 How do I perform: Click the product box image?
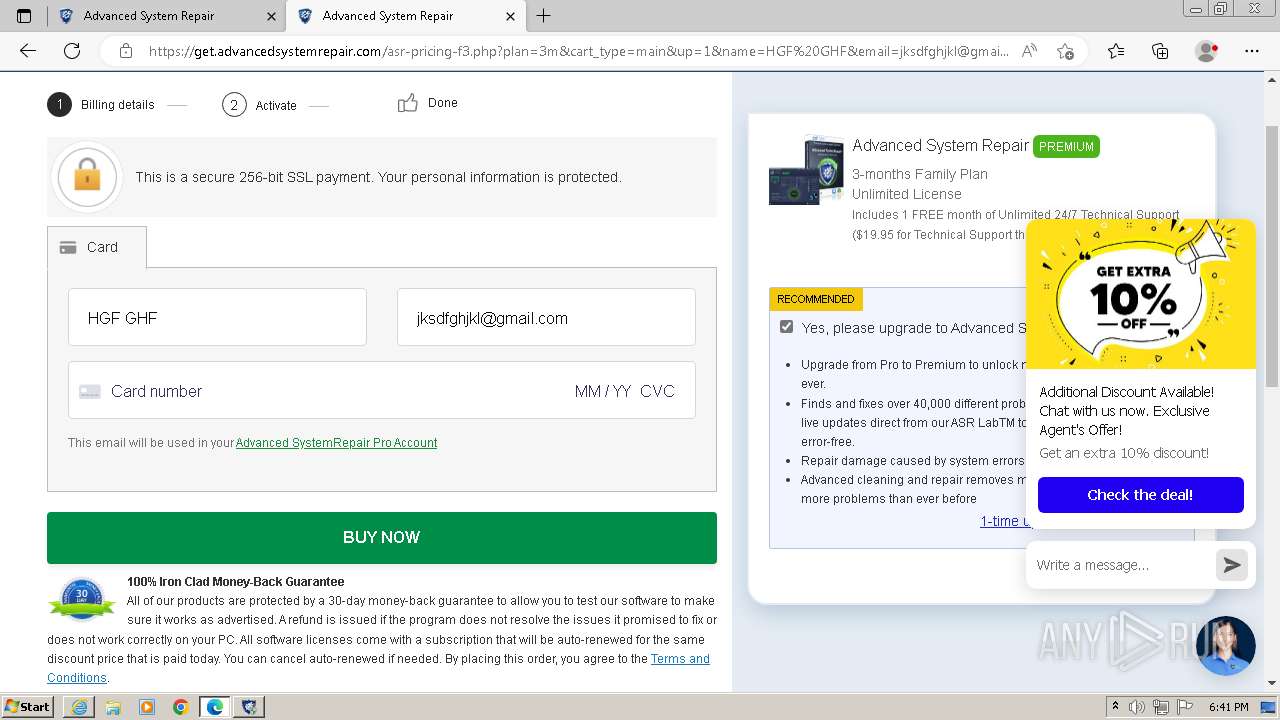(x=806, y=170)
